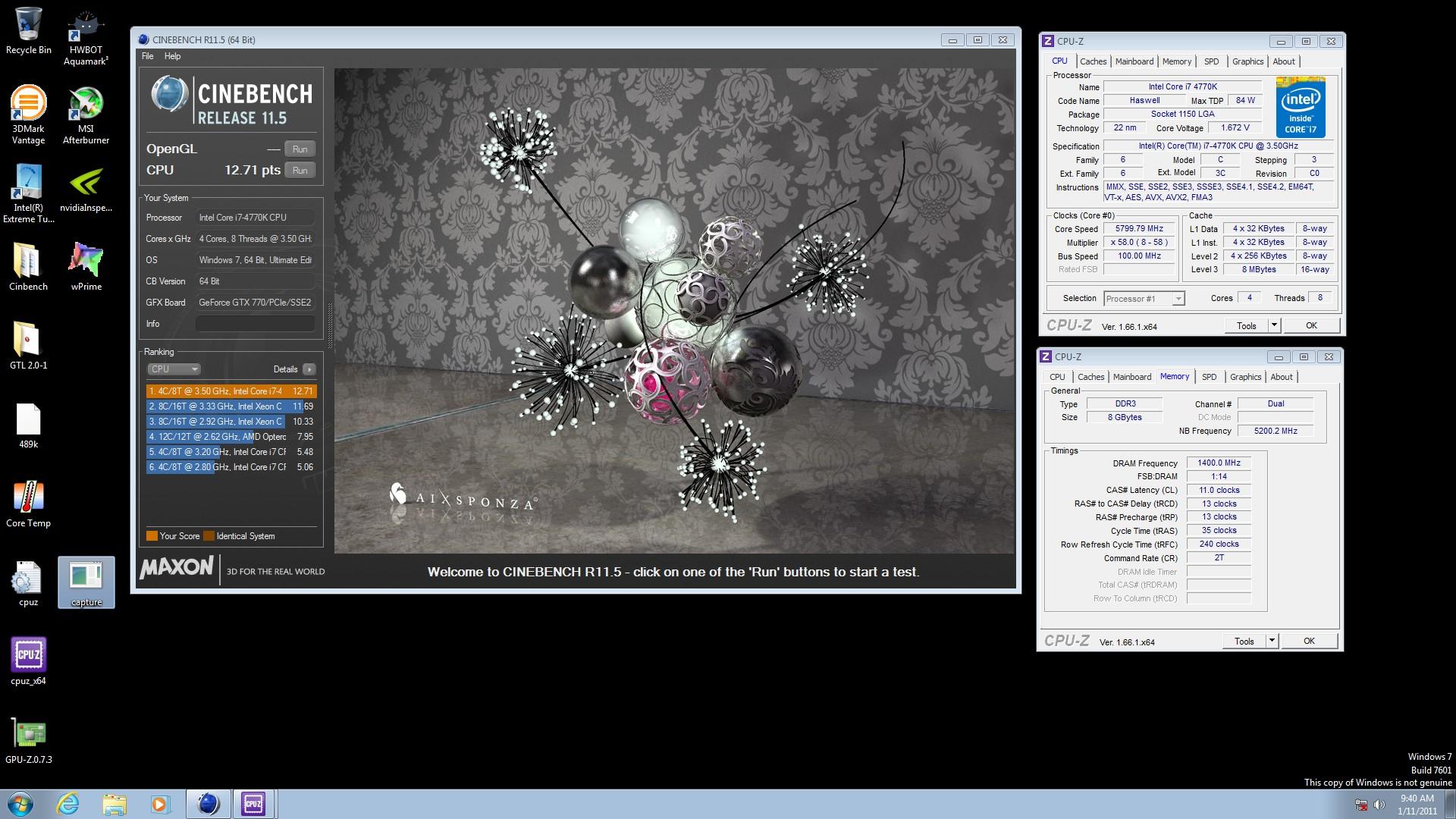Image resolution: width=1456 pixels, height=819 pixels.
Task: Switch to Caches tab in top CPU-Z window
Action: (1093, 61)
